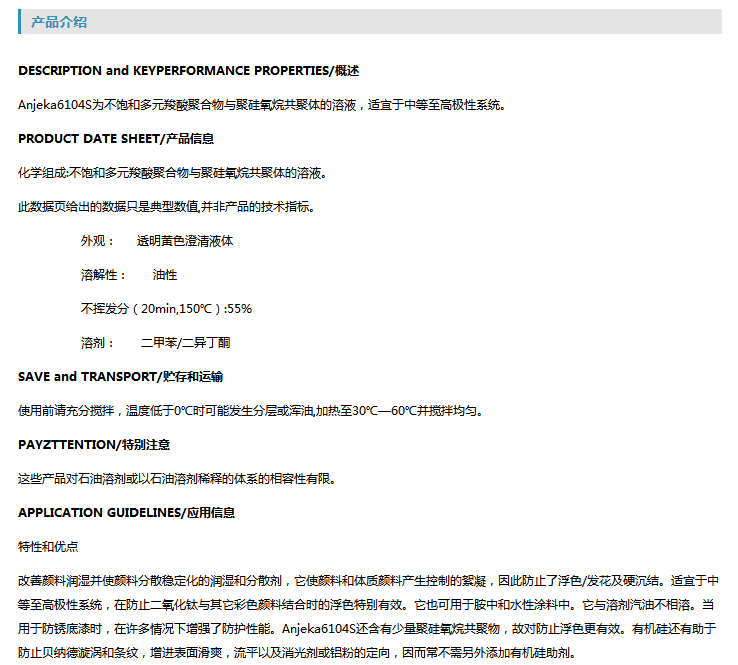The height and width of the screenshot is (665, 738).
Task: Click the 这些产品对石油溶剂 compatibility warning line
Action: pyautogui.click(x=176, y=478)
